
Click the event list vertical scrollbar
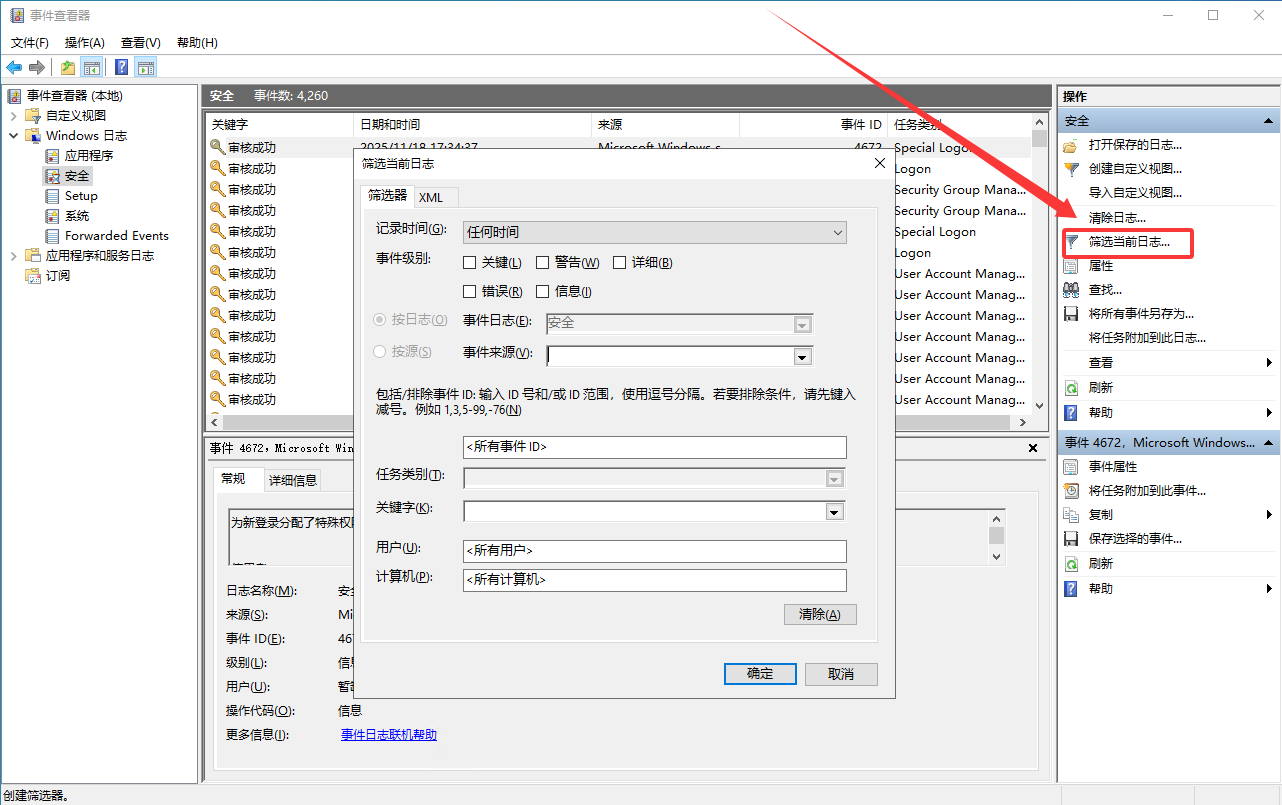pyautogui.click(x=1038, y=270)
